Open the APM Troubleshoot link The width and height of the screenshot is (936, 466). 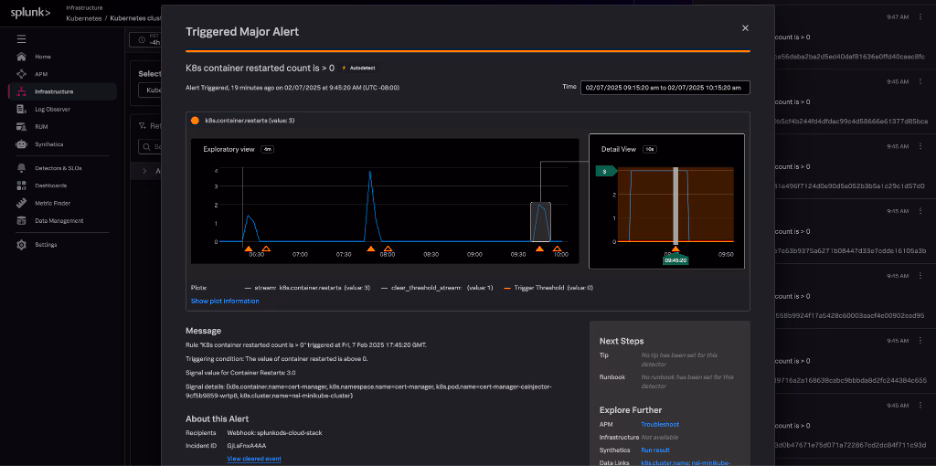tap(660, 425)
